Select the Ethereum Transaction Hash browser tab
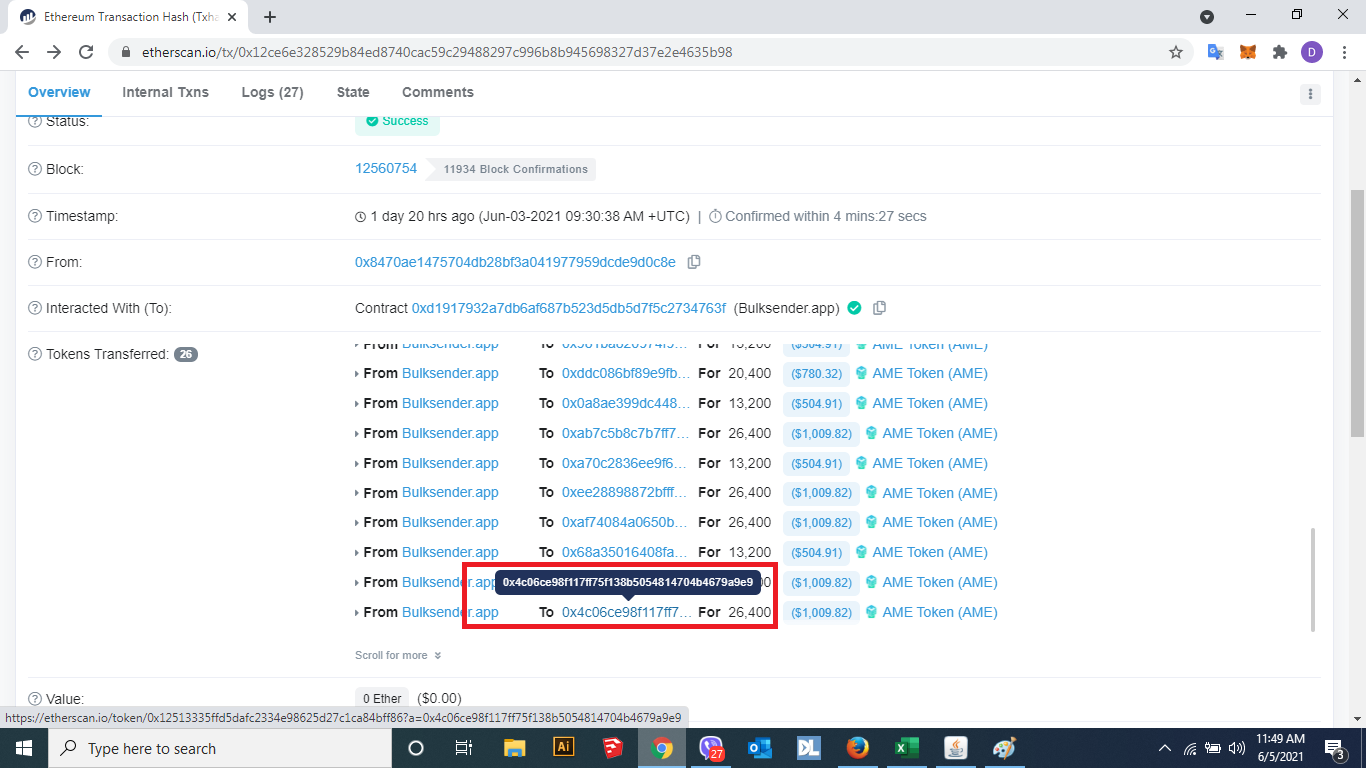This screenshot has width=1366, height=768. pyautogui.click(x=130, y=17)
